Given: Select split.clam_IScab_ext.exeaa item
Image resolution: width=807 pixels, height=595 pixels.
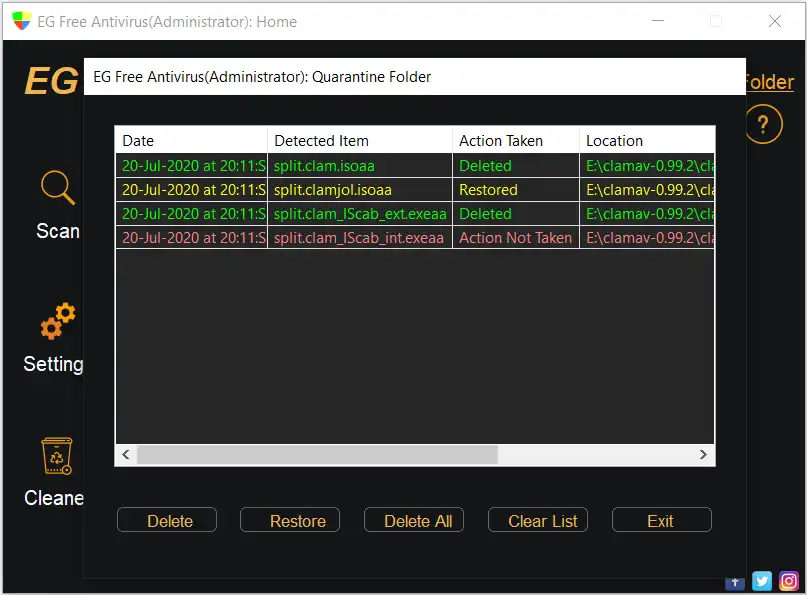Looking at the screenshot, I should coord(360,214).
